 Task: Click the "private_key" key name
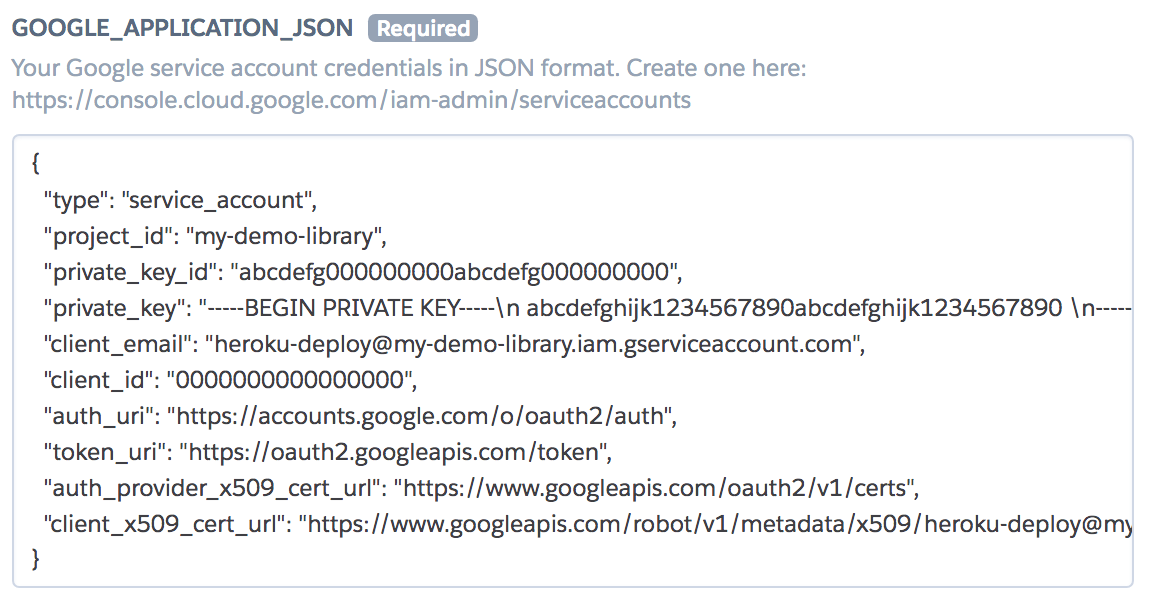point(117,308)
